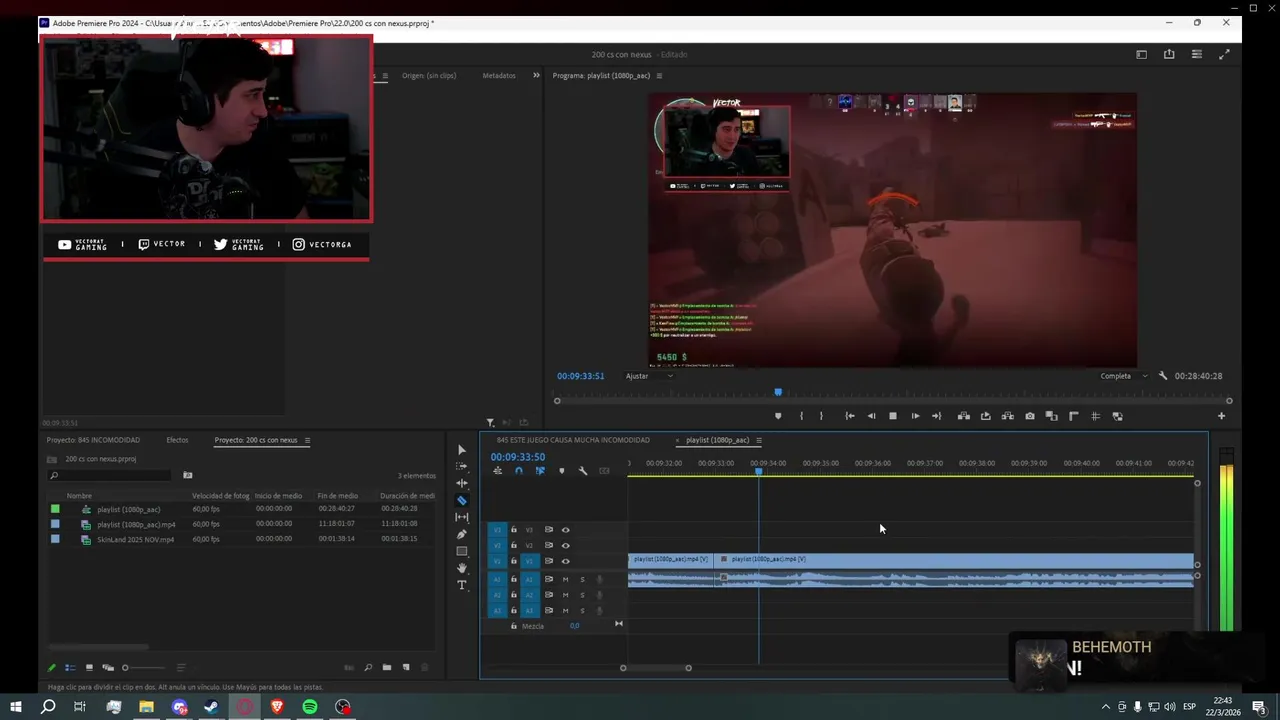Select the Track Select Forward tool

pos(461,467)
